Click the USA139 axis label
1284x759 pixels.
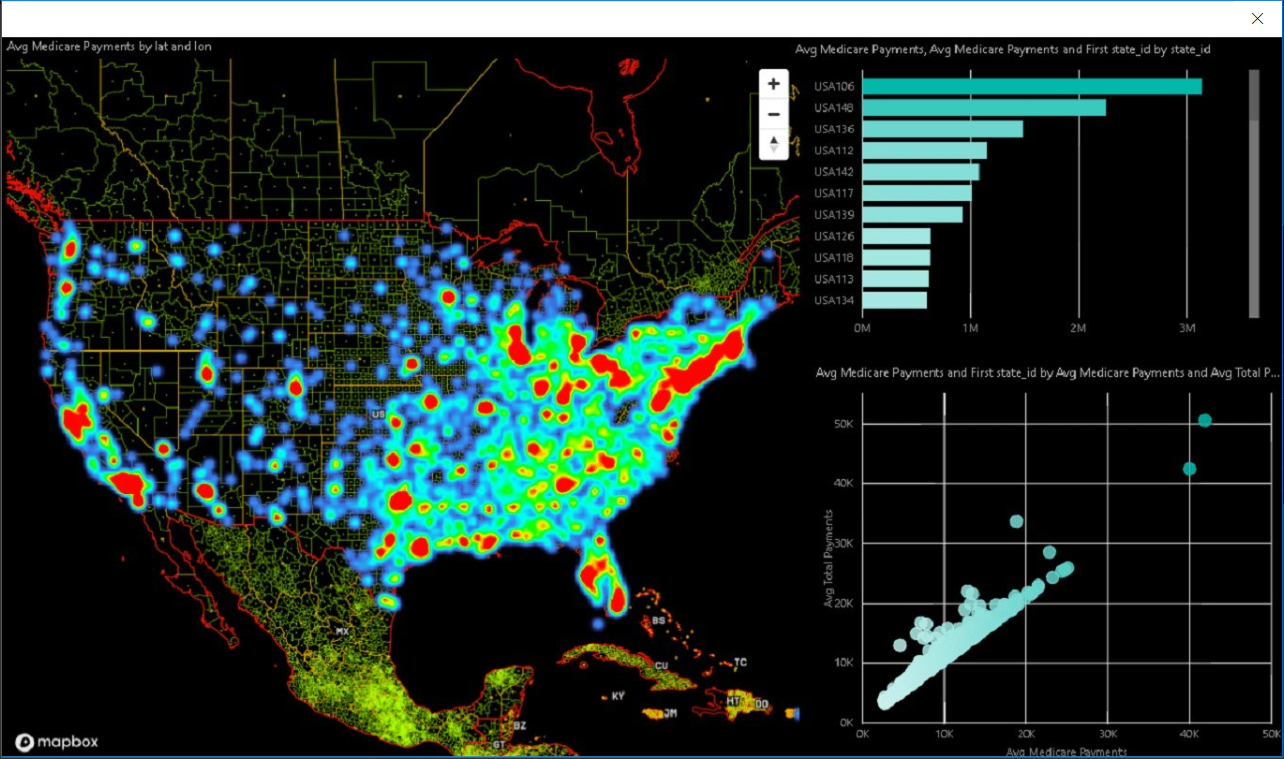[x=834, y=214]
